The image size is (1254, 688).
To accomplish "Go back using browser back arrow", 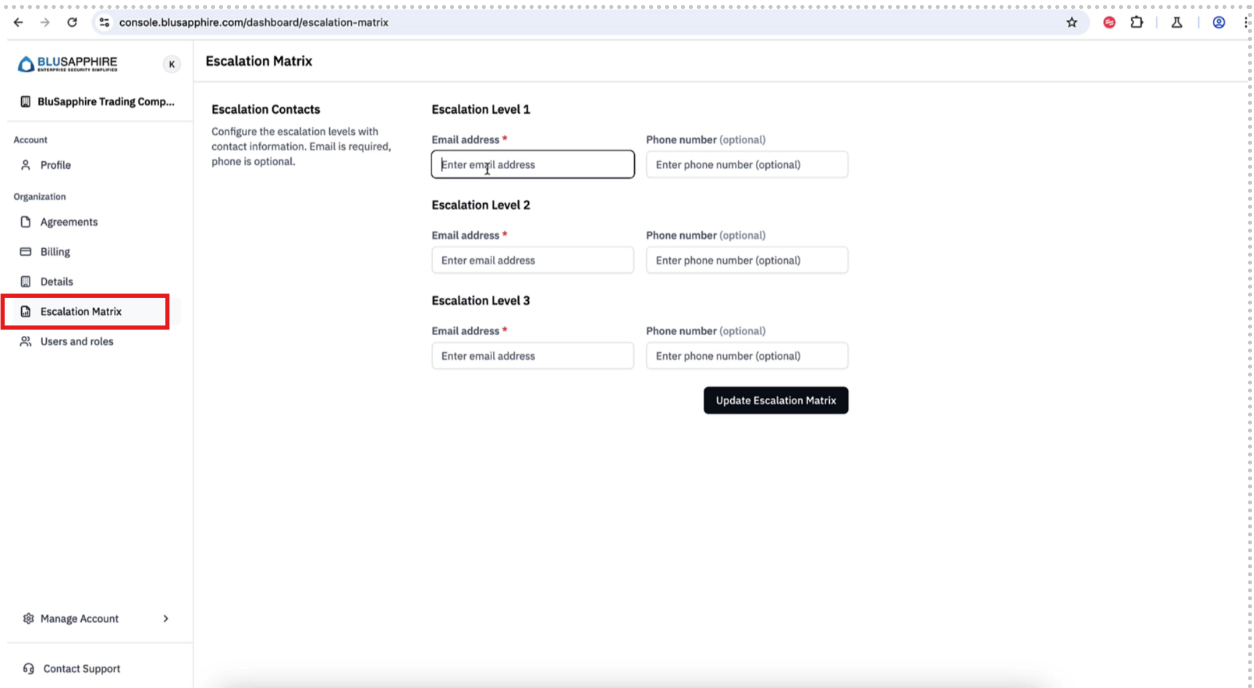I will click(x=18, y=22).
